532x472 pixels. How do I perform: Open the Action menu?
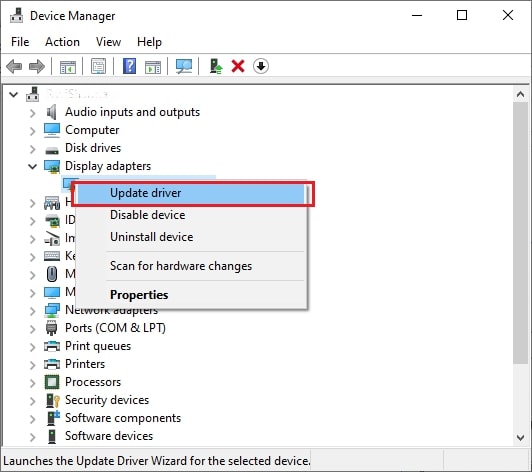[62, 42]
